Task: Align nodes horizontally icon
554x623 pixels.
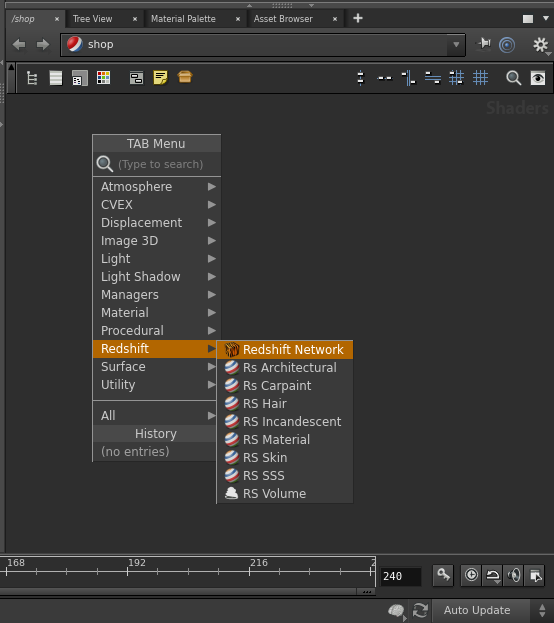Action: pyautogui.click(x=384, y=78)
